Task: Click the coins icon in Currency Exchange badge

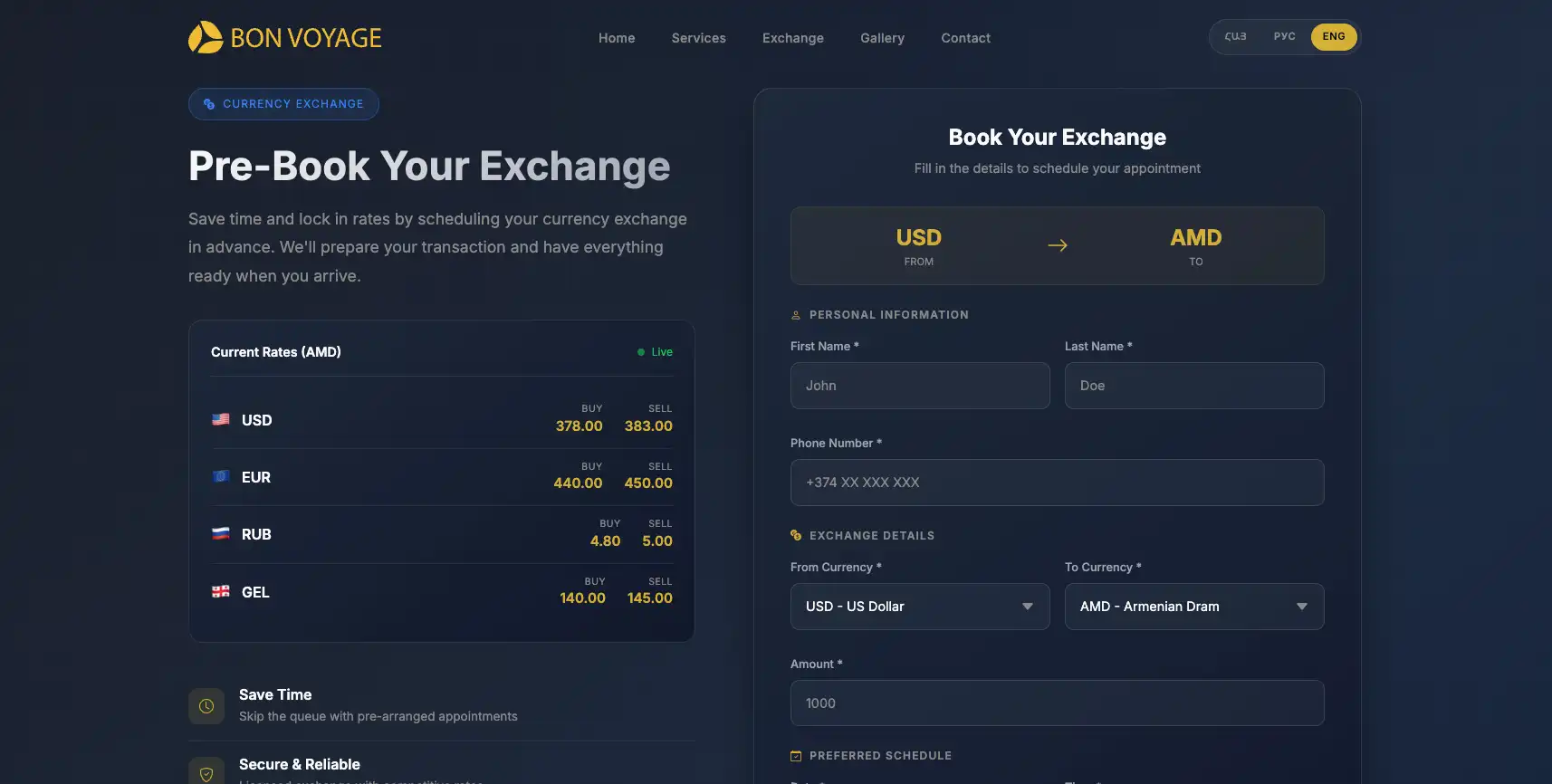Action: click(x=209, y=104)
